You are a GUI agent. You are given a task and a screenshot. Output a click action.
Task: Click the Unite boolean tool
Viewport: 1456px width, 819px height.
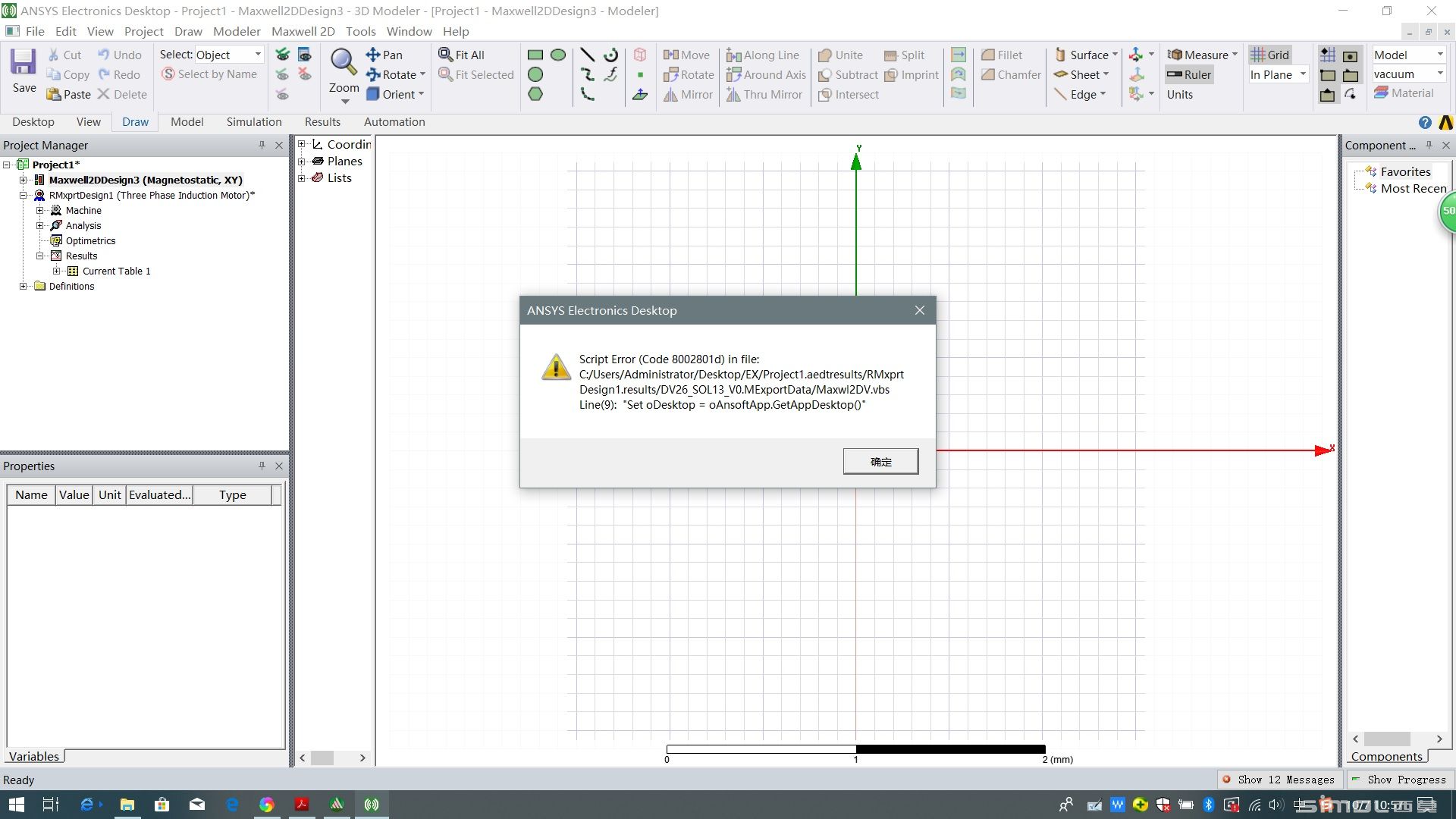tap(840, 55)
